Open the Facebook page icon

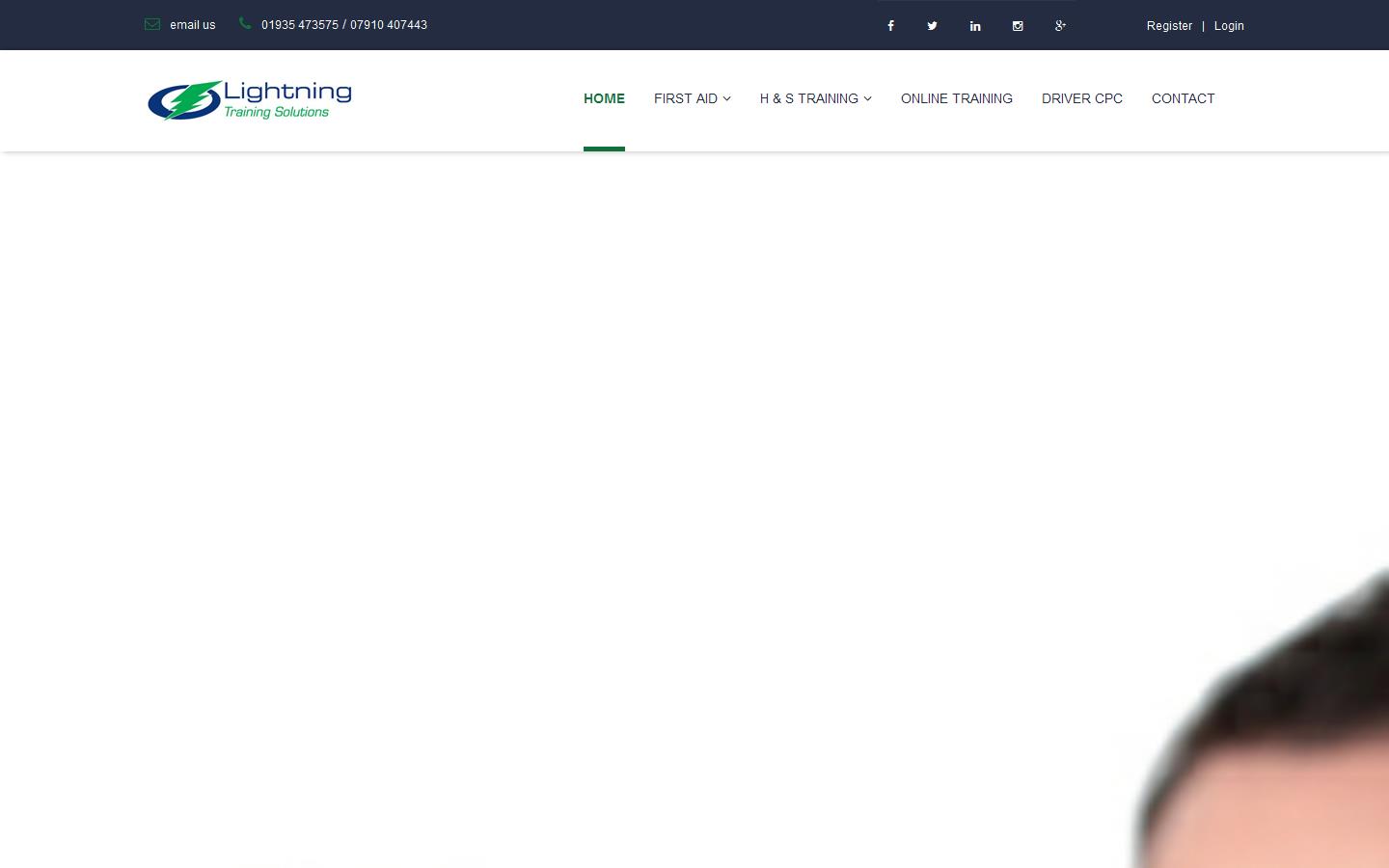(x=890, y=25)
